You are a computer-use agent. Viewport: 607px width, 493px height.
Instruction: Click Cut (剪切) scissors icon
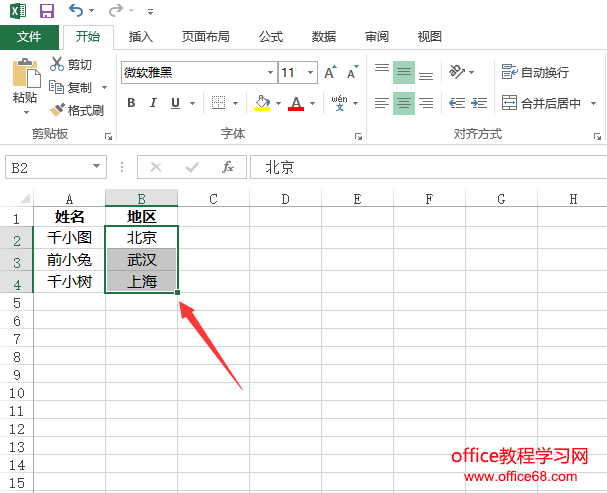point(57,64)
